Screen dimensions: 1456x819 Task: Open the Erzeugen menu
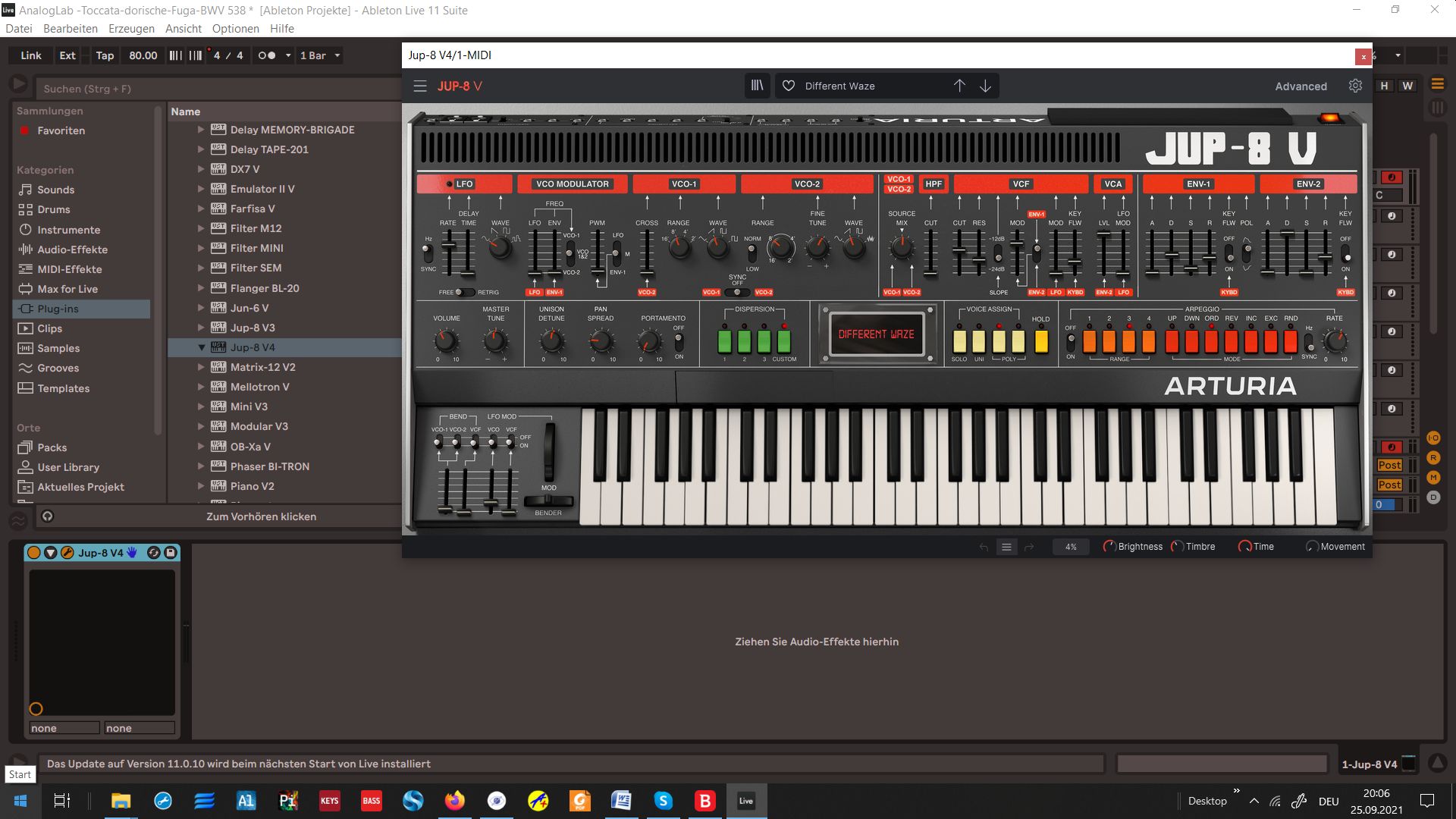click(x=131, y=29)
